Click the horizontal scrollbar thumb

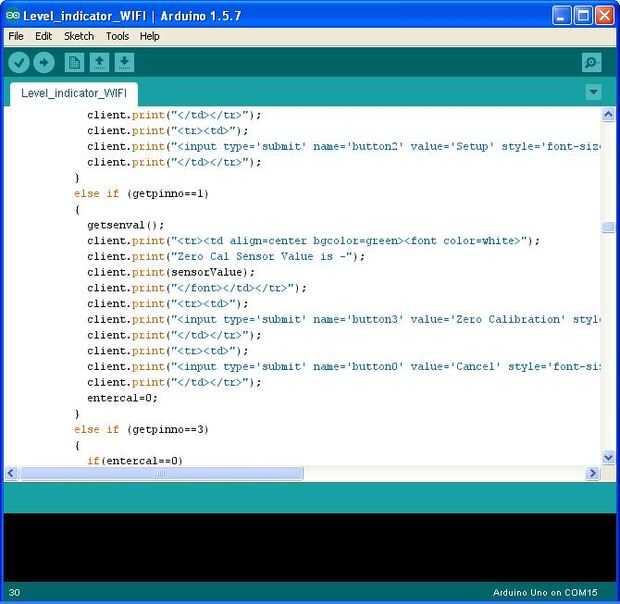(162, 473)
